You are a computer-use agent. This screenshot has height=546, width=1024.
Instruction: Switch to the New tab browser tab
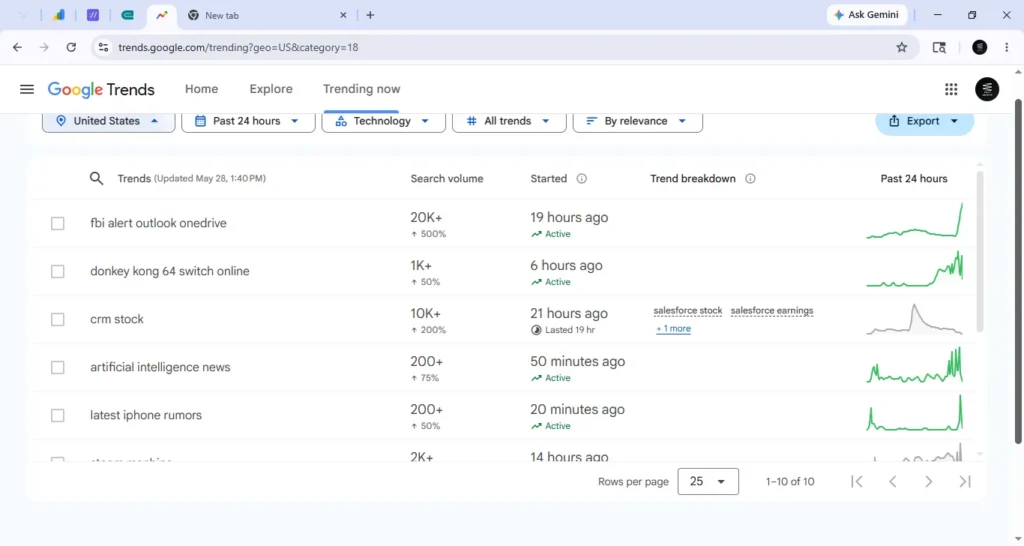click(266, 15)
